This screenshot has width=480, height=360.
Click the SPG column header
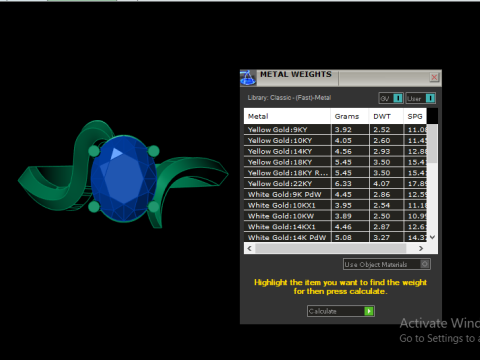[415, 116]
